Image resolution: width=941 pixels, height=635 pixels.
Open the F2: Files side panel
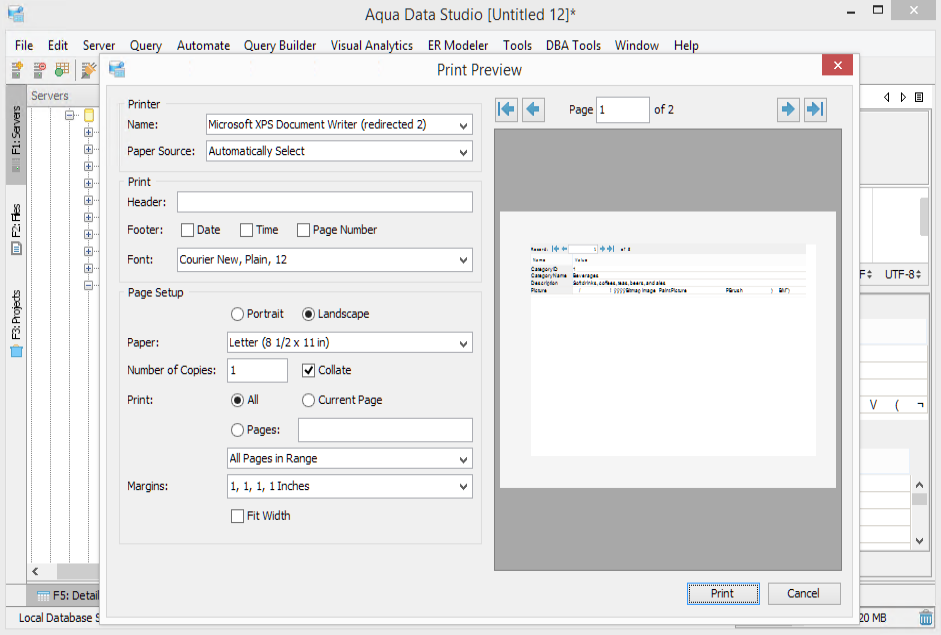(x=16, y=230)
